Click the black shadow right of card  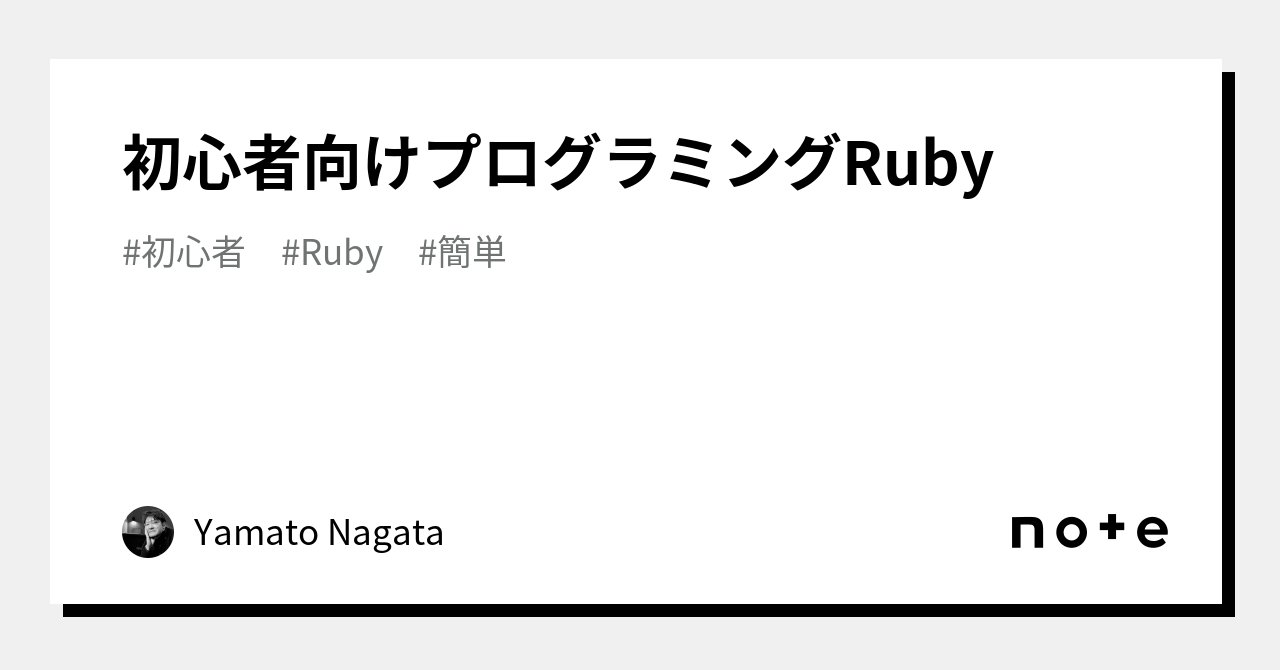click(1228, 340)
